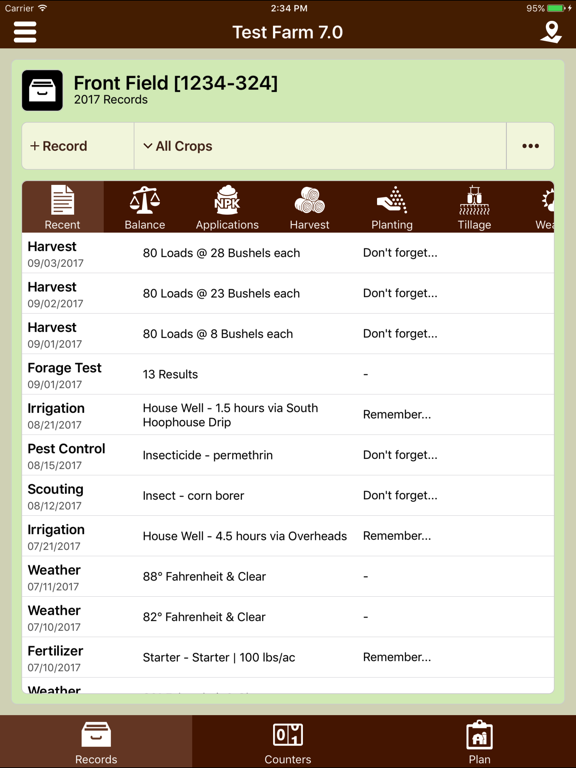Select the Tillage equipment tab
Image resolution: width=576 pixels, height=768 pixels.
tap(474, 207)
